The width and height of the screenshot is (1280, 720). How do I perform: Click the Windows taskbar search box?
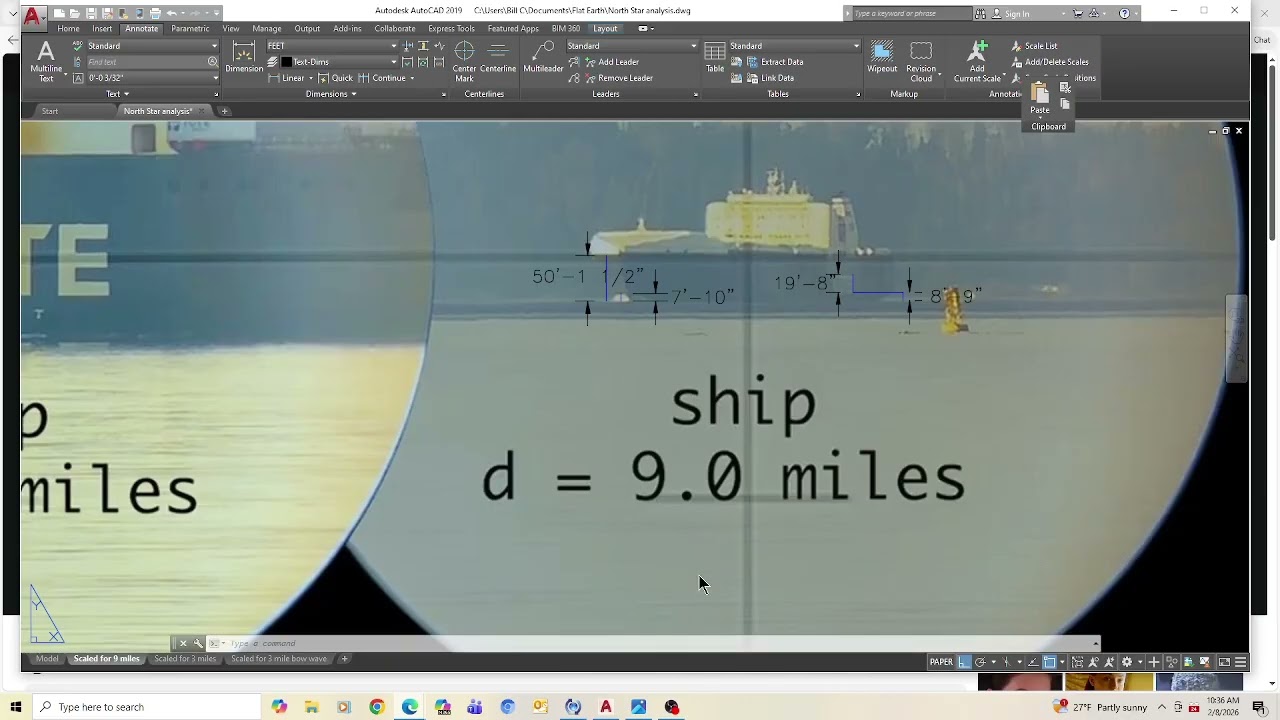(148, 707)
